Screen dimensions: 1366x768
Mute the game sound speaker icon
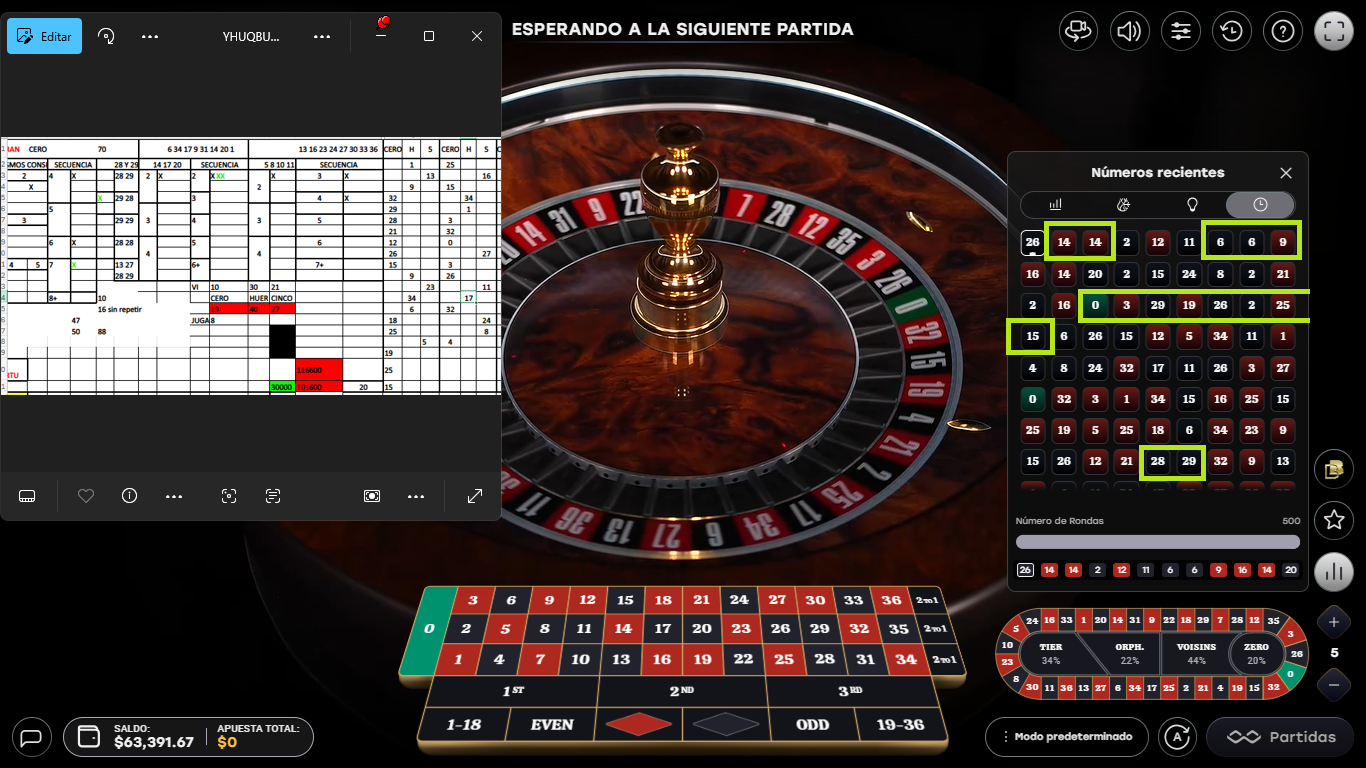click(1130, 31)
